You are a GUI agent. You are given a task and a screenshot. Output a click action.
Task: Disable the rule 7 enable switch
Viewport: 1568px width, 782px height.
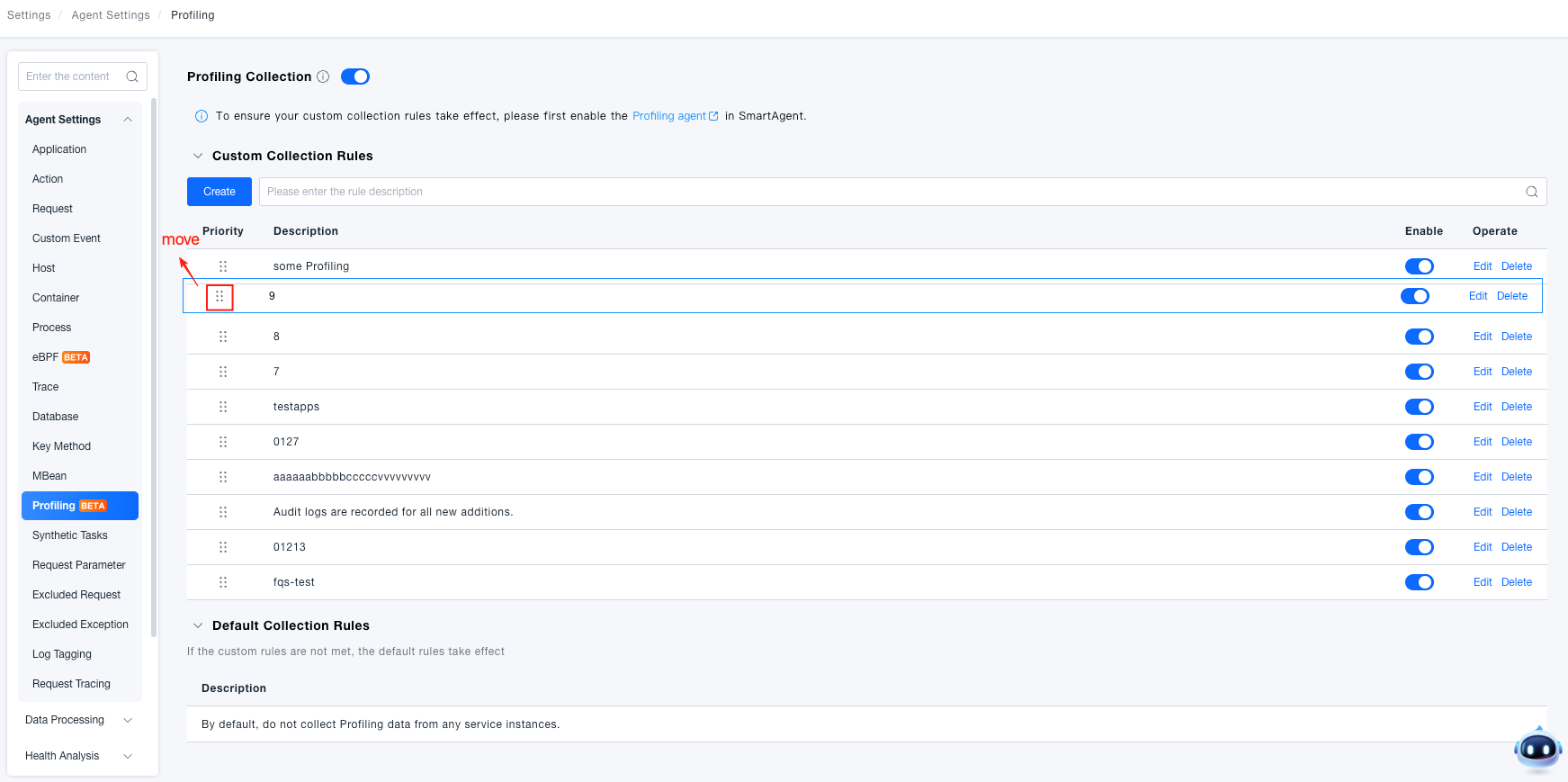click(1420, 372)
